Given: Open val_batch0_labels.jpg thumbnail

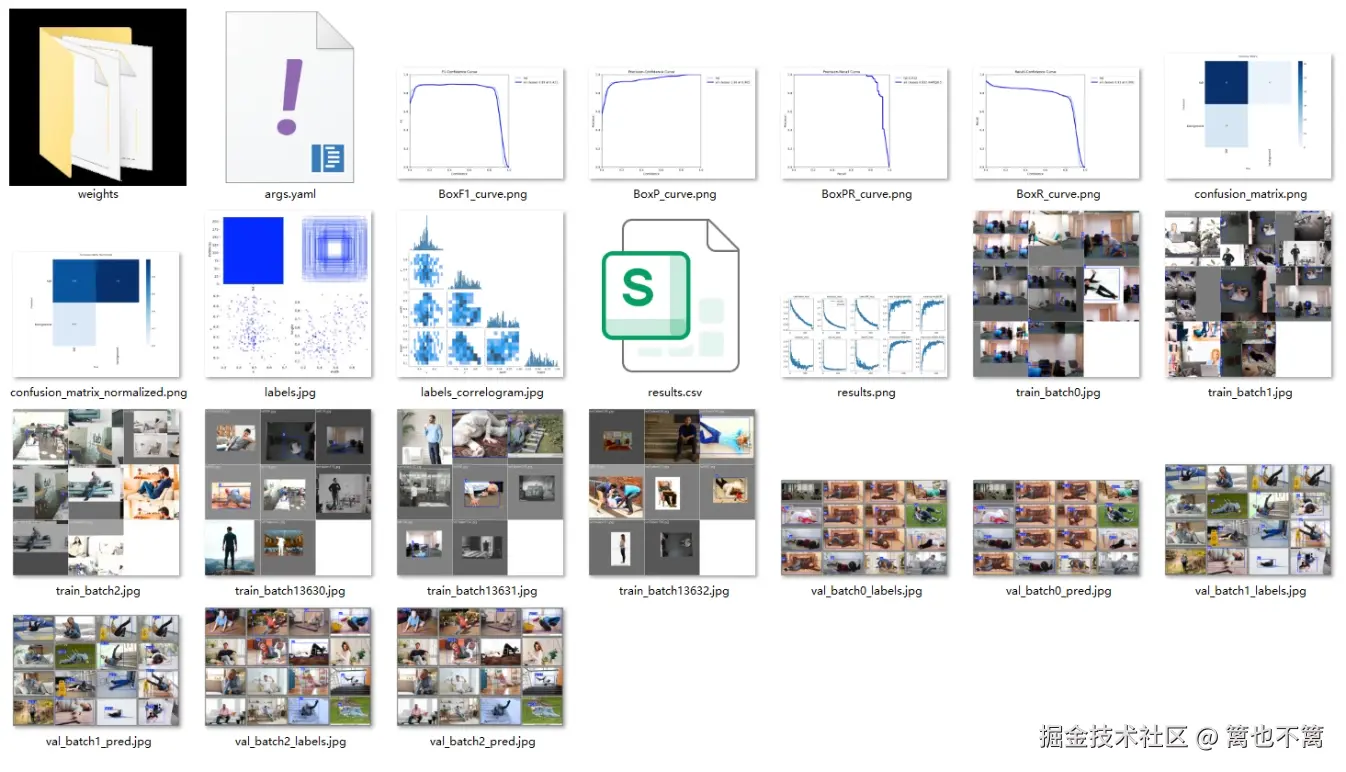Looking at the screenshot, I should pyautogui.click(x=865, y=528).
